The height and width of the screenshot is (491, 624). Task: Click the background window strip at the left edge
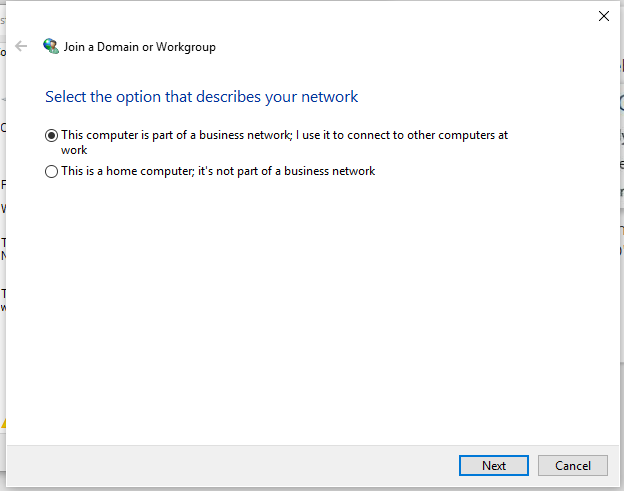[3, 350]
